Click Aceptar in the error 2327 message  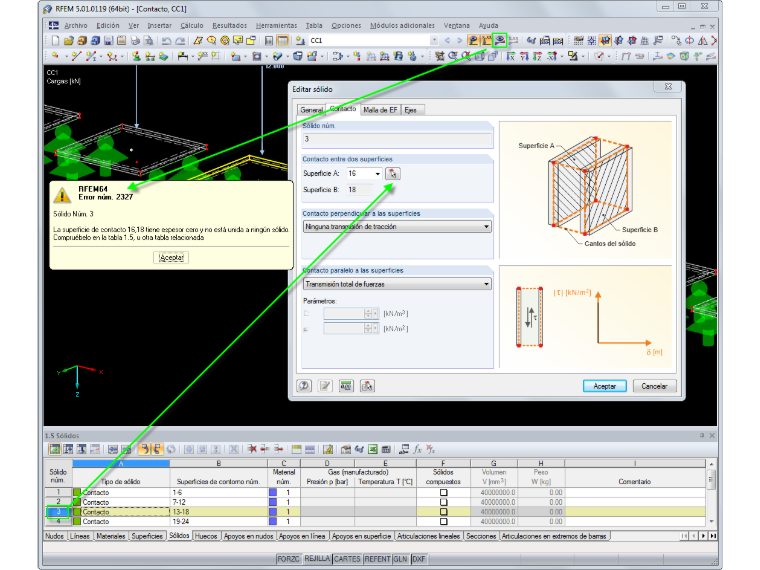pos(171,257)
